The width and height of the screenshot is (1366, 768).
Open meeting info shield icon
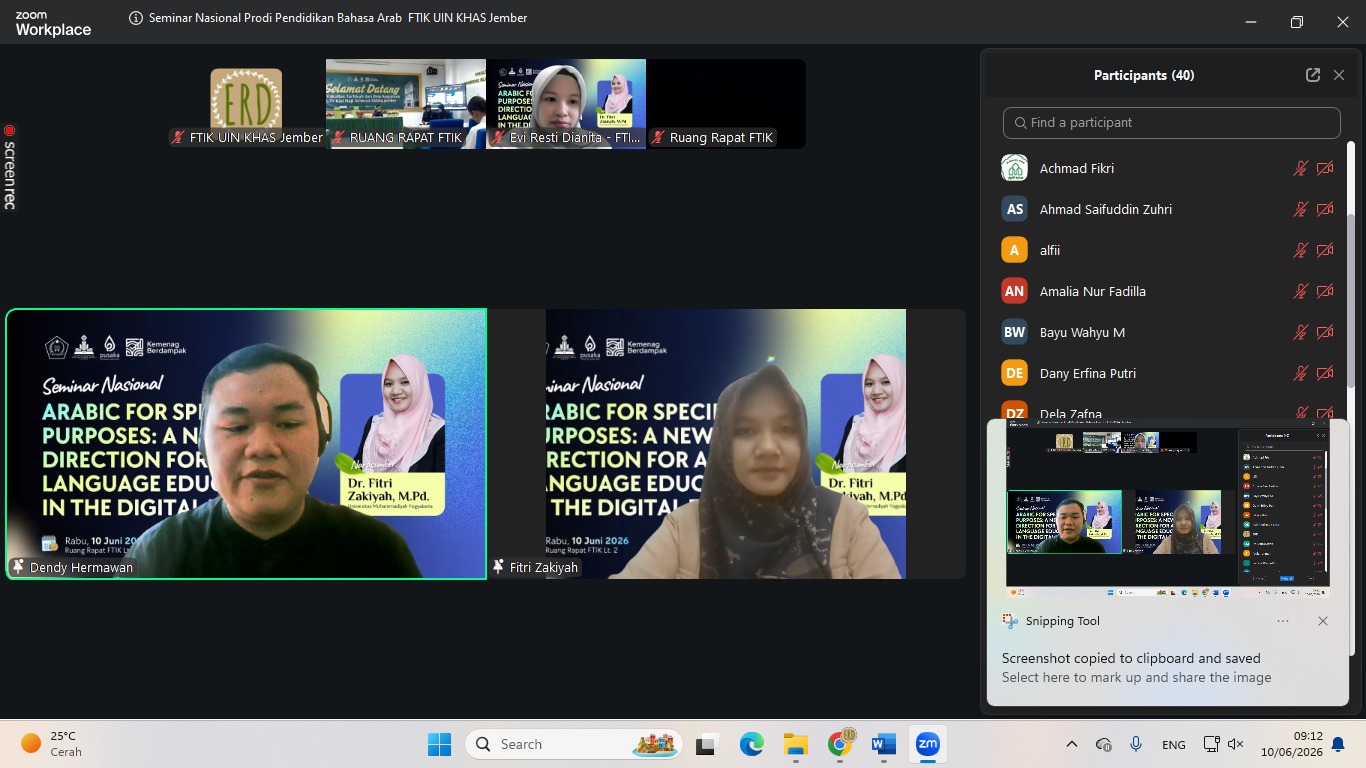point(136,18)
